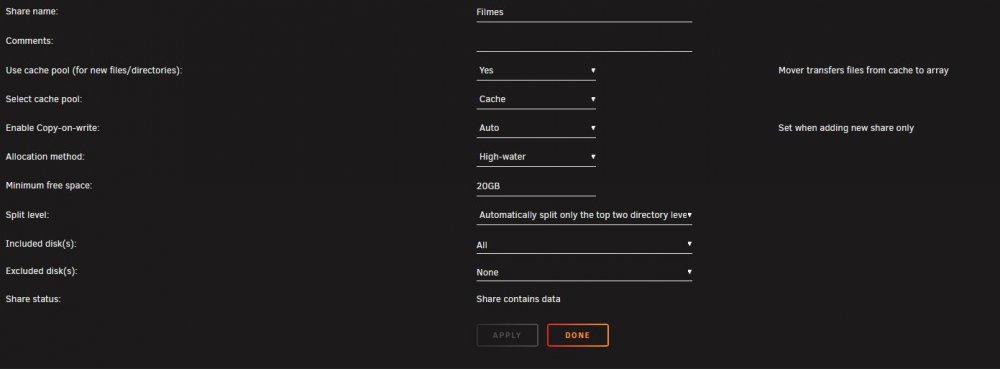Click the arrow icon beside High-water
Screen dimensions: 1000x369
[593, 157]
